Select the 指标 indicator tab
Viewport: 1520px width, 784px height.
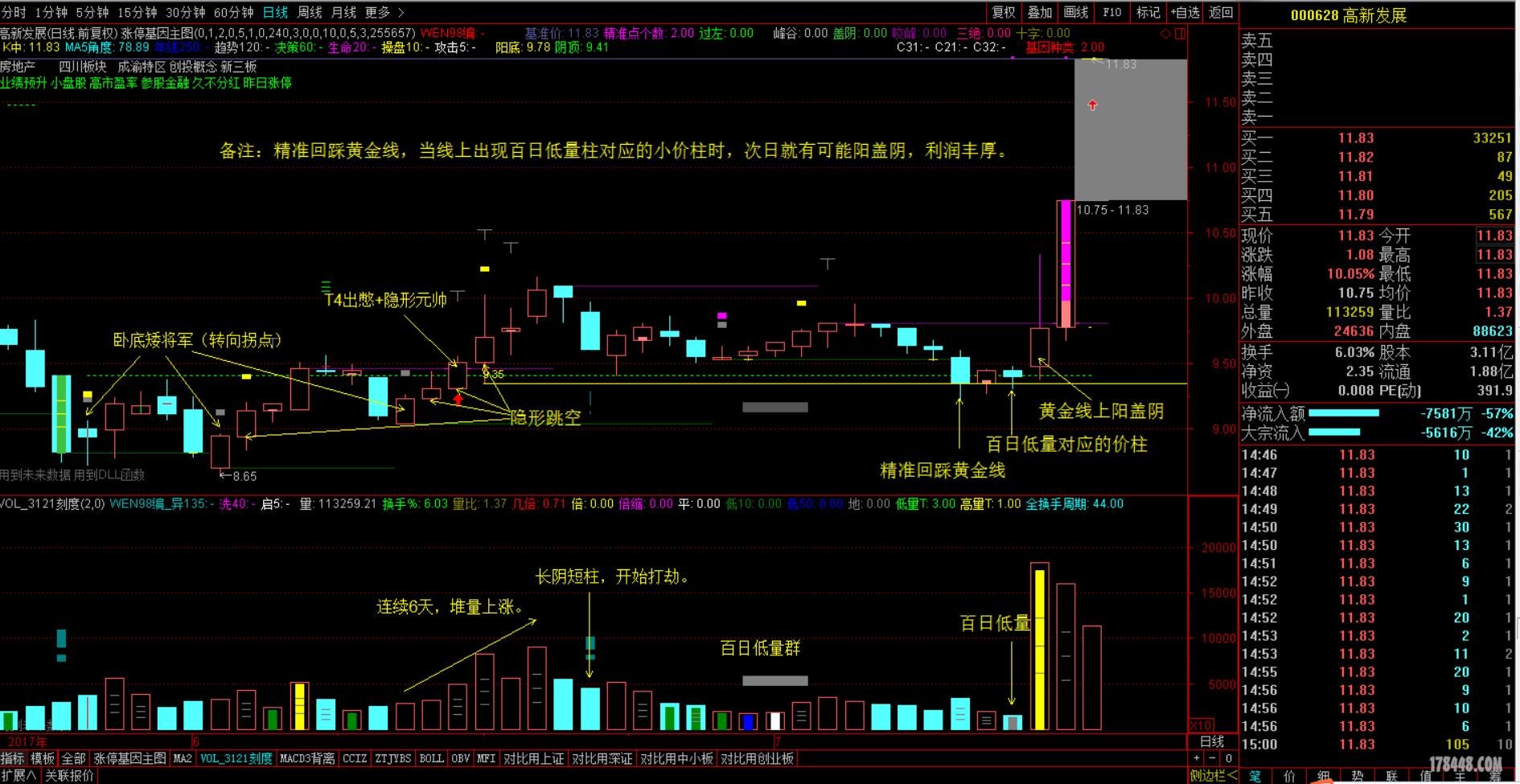tap(13, 758)
